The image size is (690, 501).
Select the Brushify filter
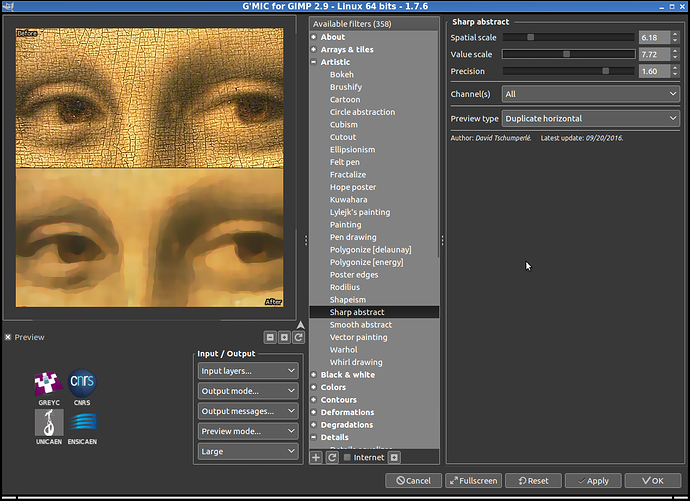346,87
